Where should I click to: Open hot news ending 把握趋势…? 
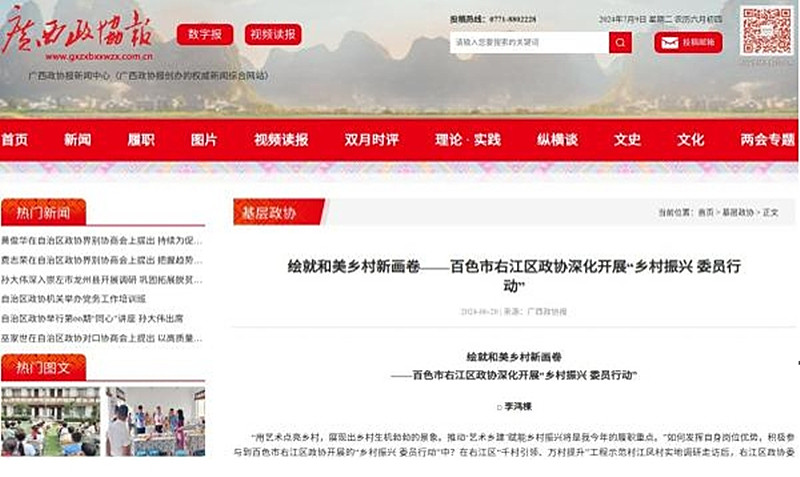click(102, 260)
